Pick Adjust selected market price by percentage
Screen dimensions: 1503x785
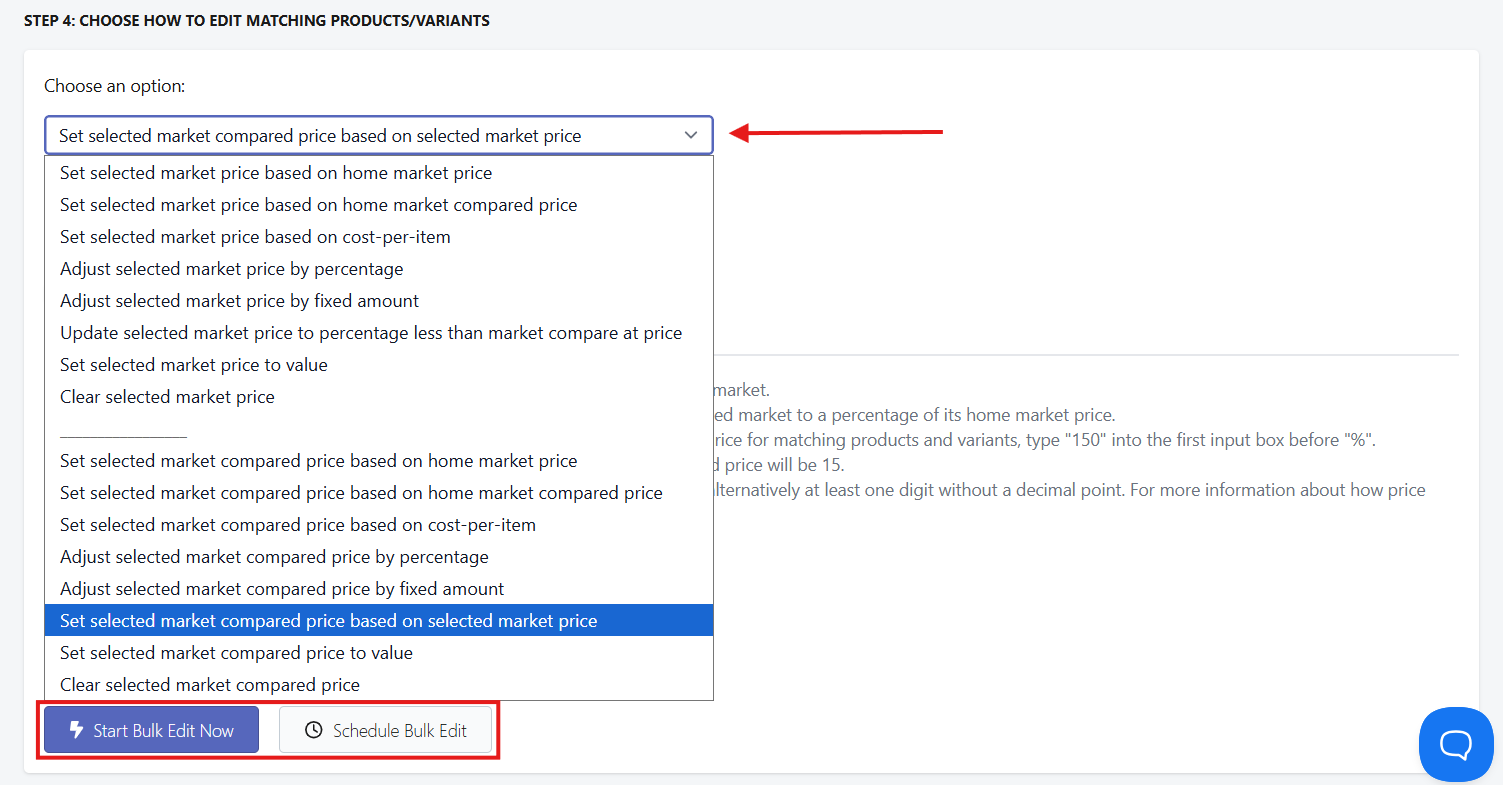(x=379, y=269)
